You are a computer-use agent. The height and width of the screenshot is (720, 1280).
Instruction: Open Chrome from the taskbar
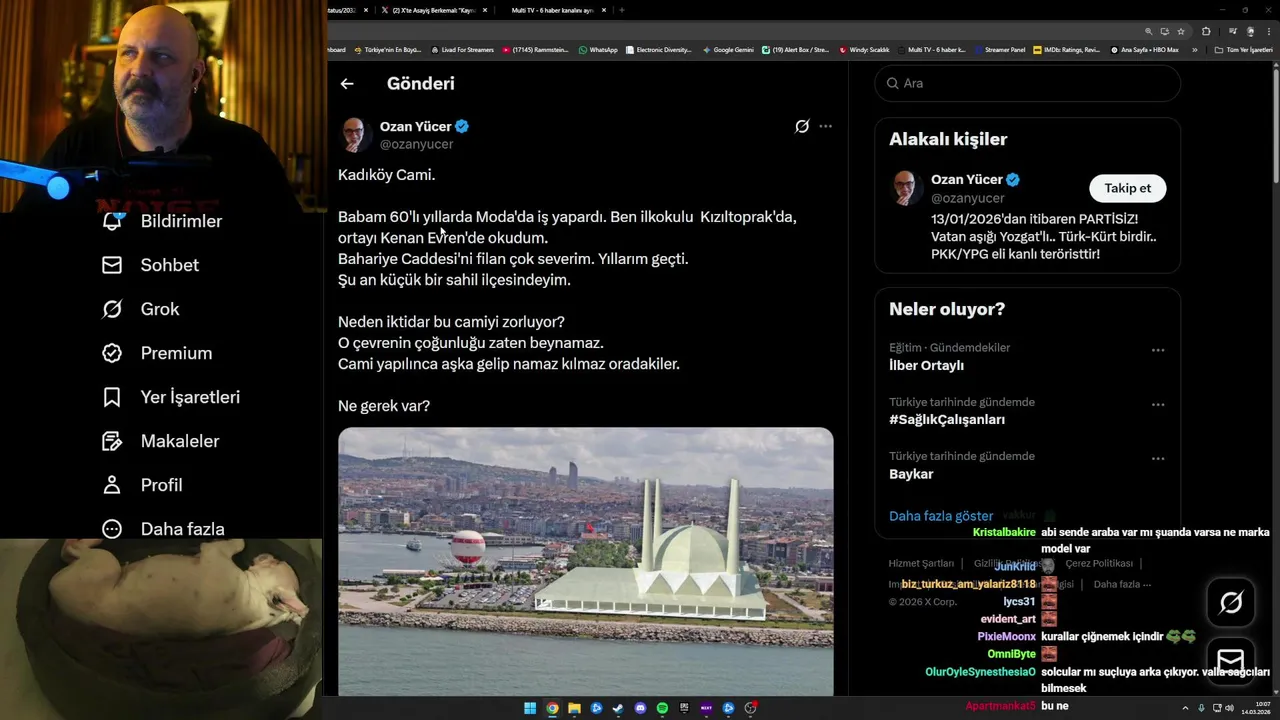(552, 708)
